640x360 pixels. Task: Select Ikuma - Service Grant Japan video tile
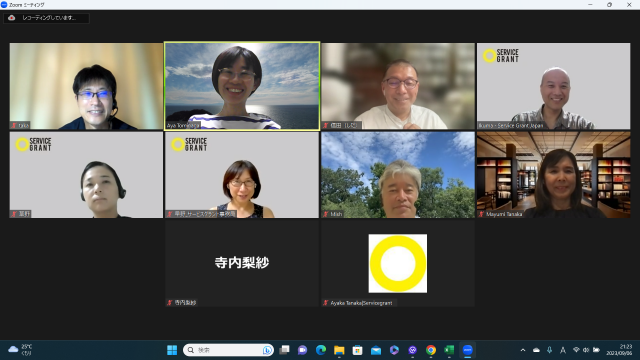tap(553, 86)
